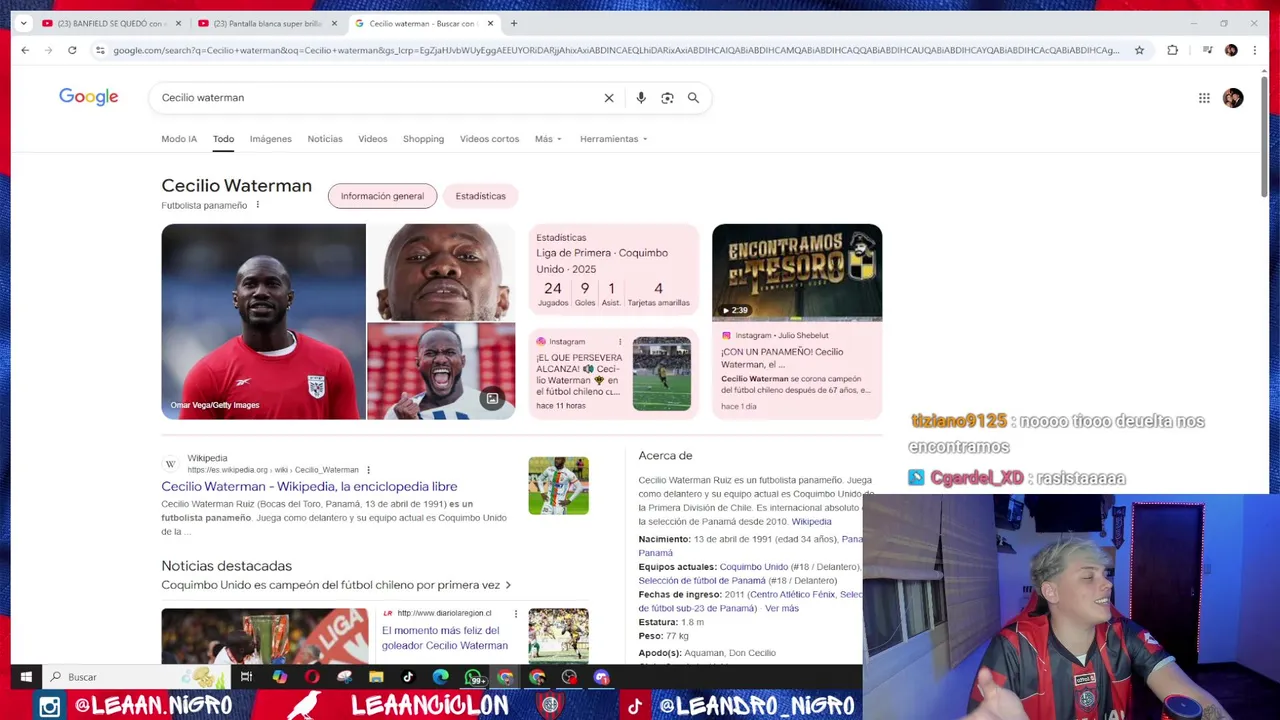1280x720 pixels.
Task: Open Instagram post pitch thumbnail
Action: click(661, 374)
